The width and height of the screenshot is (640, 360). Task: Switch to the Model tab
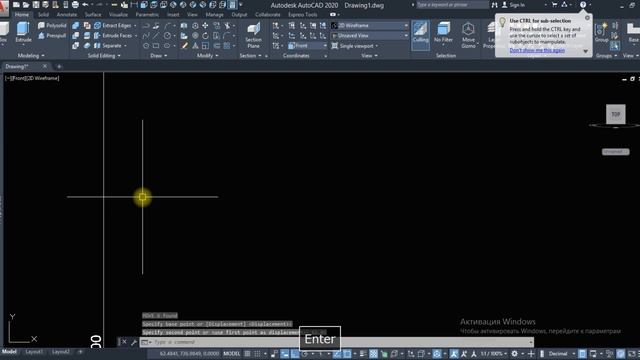click(x=9, y=352)
